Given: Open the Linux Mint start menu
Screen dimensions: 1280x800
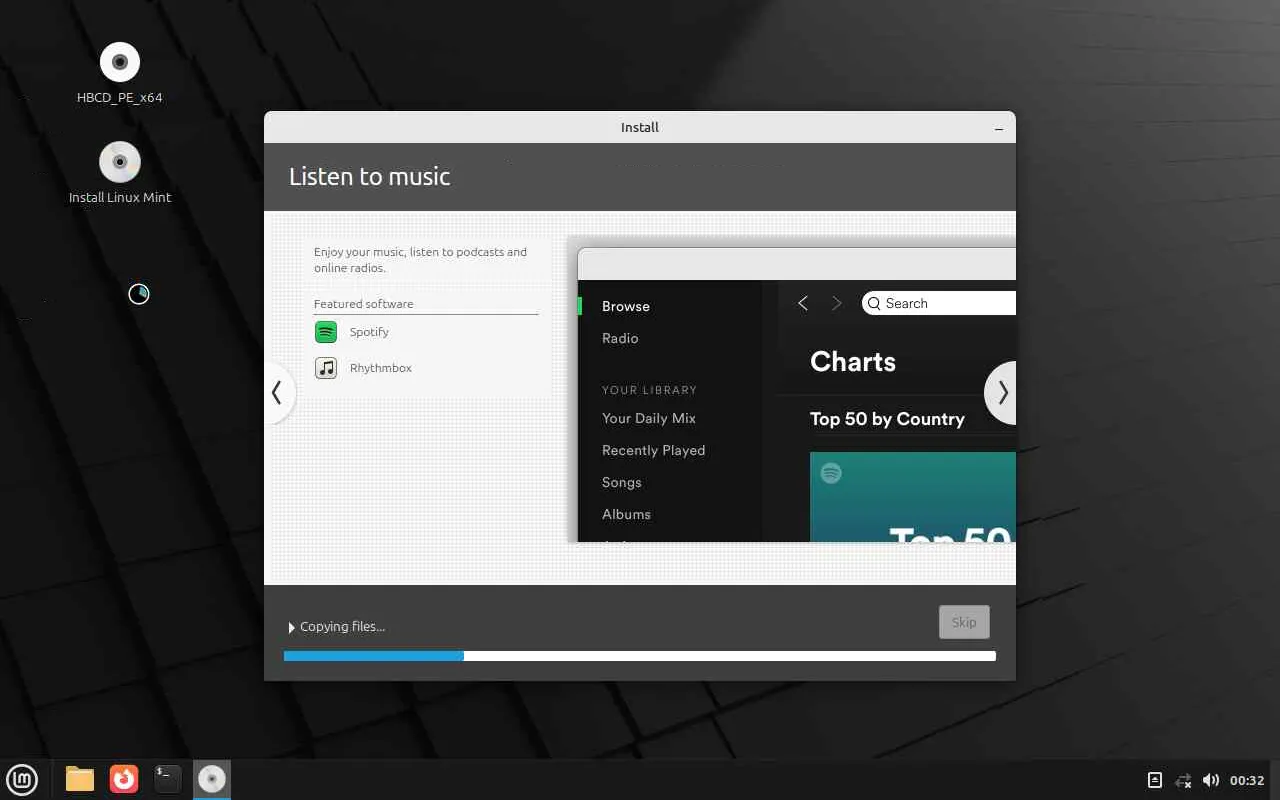Looking at the screenshot, I should point(22,779).
